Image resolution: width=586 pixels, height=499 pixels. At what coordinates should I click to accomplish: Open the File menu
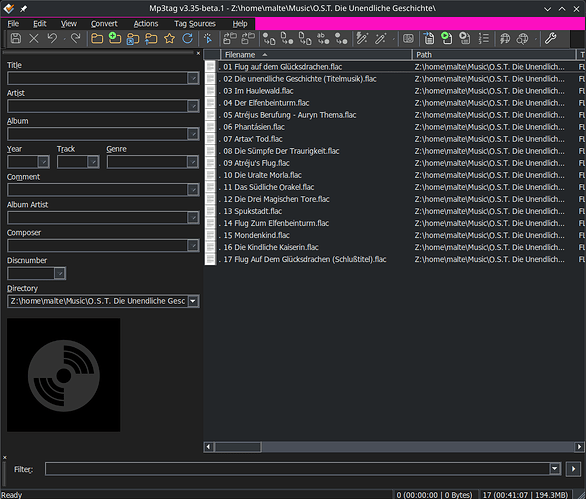click(x=13, y=24)
